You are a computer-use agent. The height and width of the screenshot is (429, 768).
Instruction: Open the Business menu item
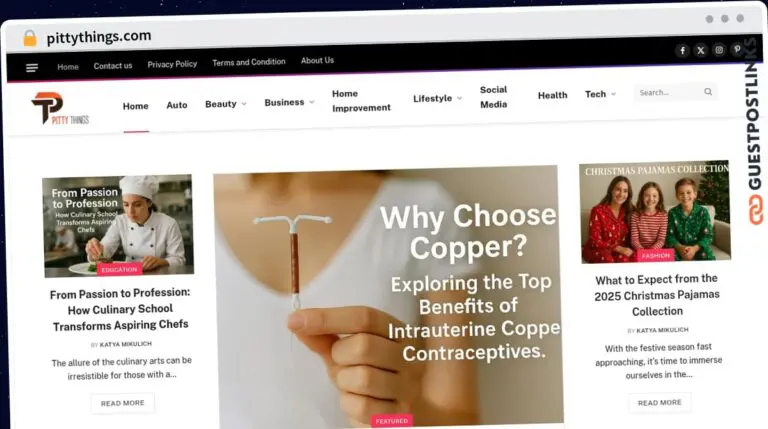click(284, 102)
